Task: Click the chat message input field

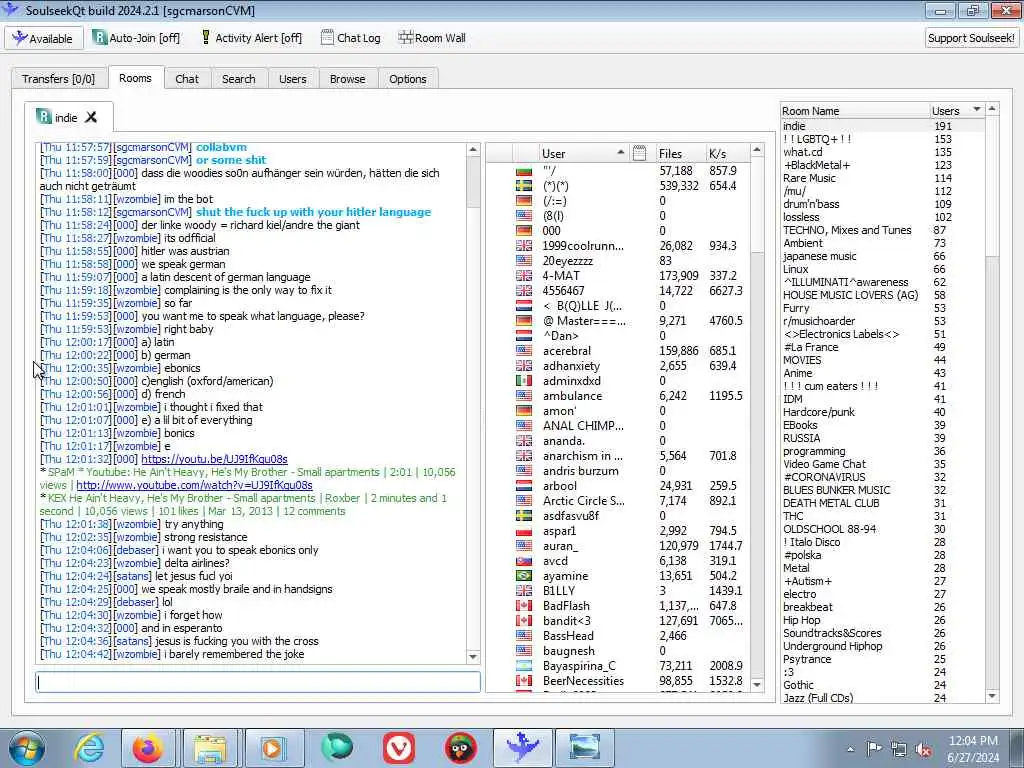Action: pyautogui.click(x=257, y=682)
